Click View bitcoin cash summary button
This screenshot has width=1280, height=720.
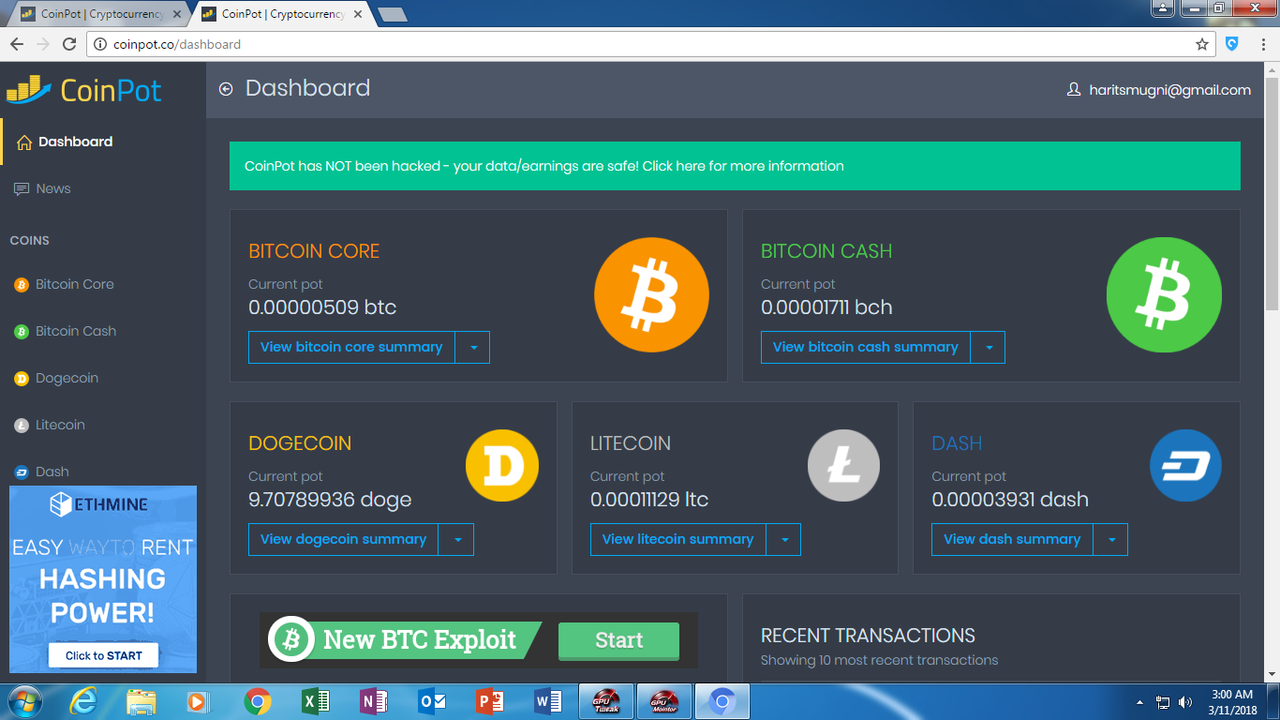click(865, 347)
